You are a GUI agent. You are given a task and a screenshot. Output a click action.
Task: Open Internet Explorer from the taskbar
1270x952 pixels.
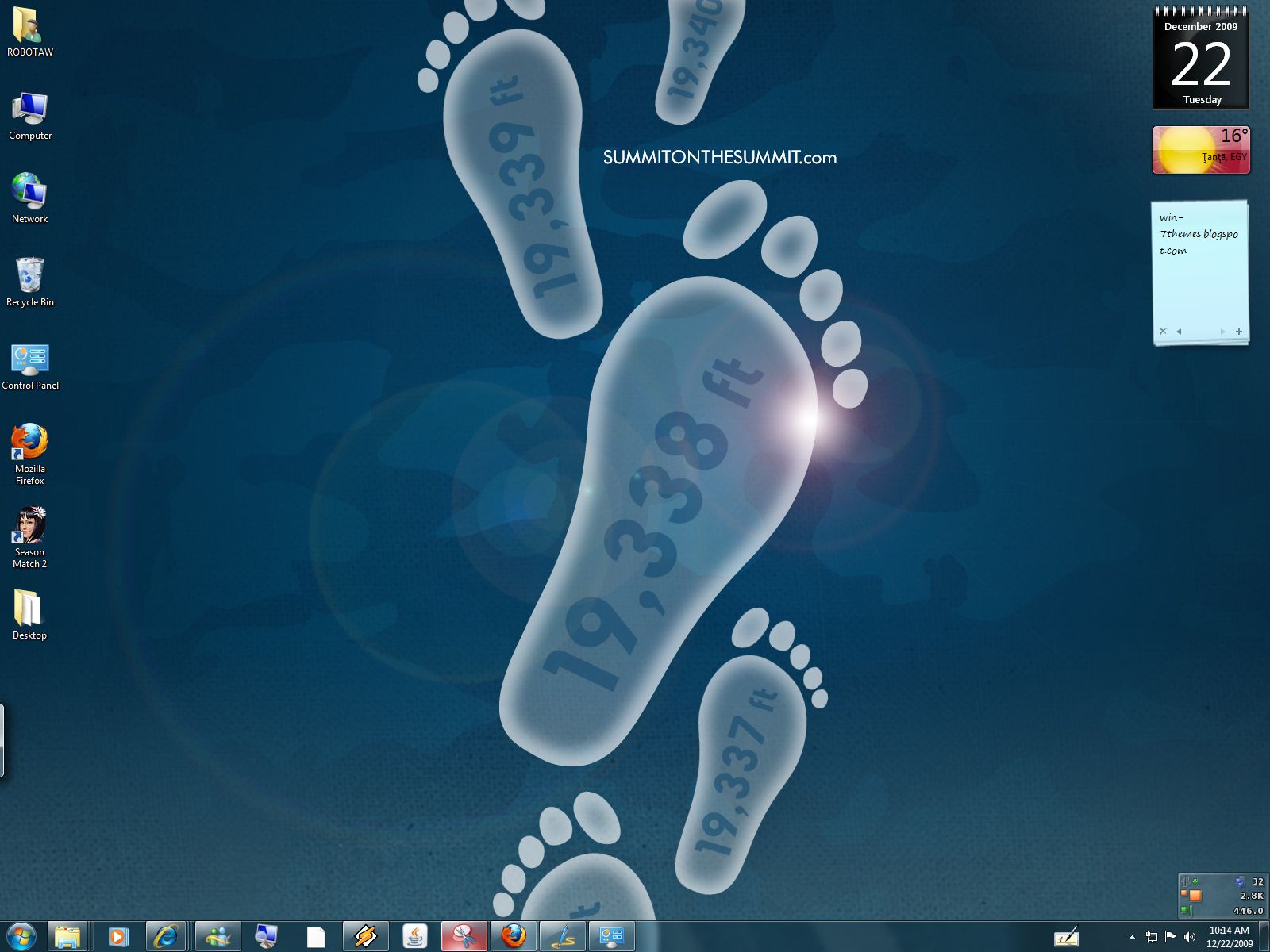pyautogui.click(x=164, y=936)
